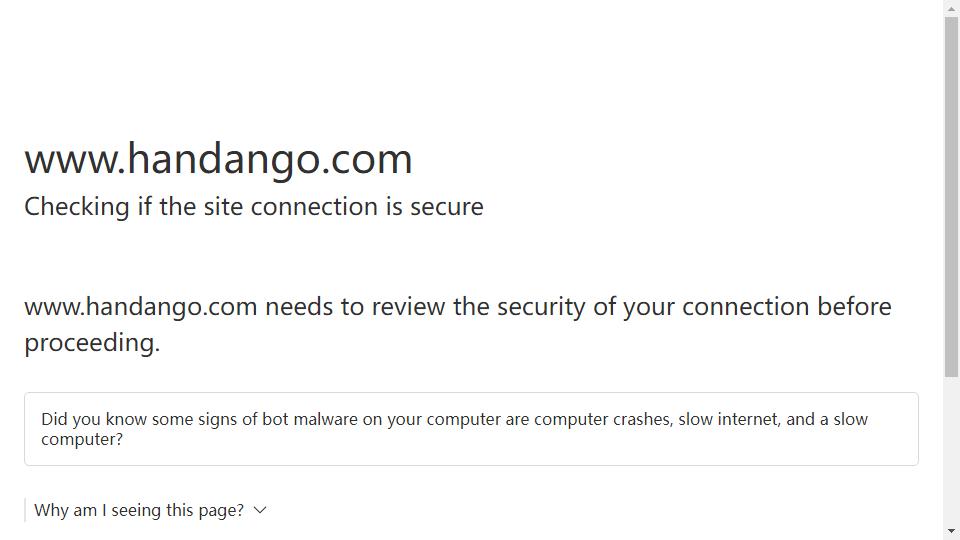The height and width of the screenshot is (540, 960).
Task: Click the scrollbar track below the thumb
Action: pos(951,450)
